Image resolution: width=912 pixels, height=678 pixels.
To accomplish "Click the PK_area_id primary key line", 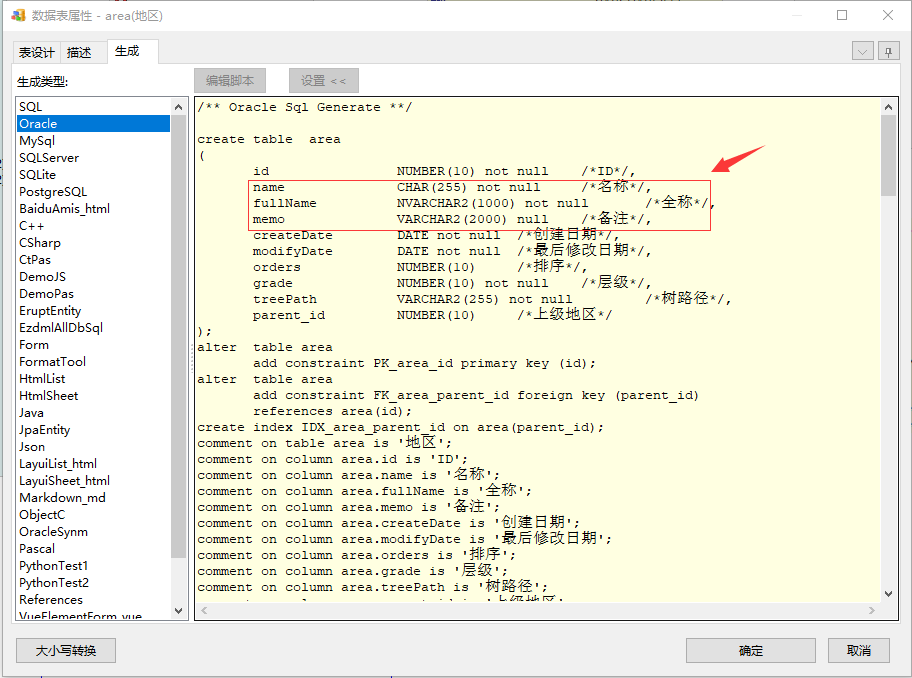I will (425, 363).
